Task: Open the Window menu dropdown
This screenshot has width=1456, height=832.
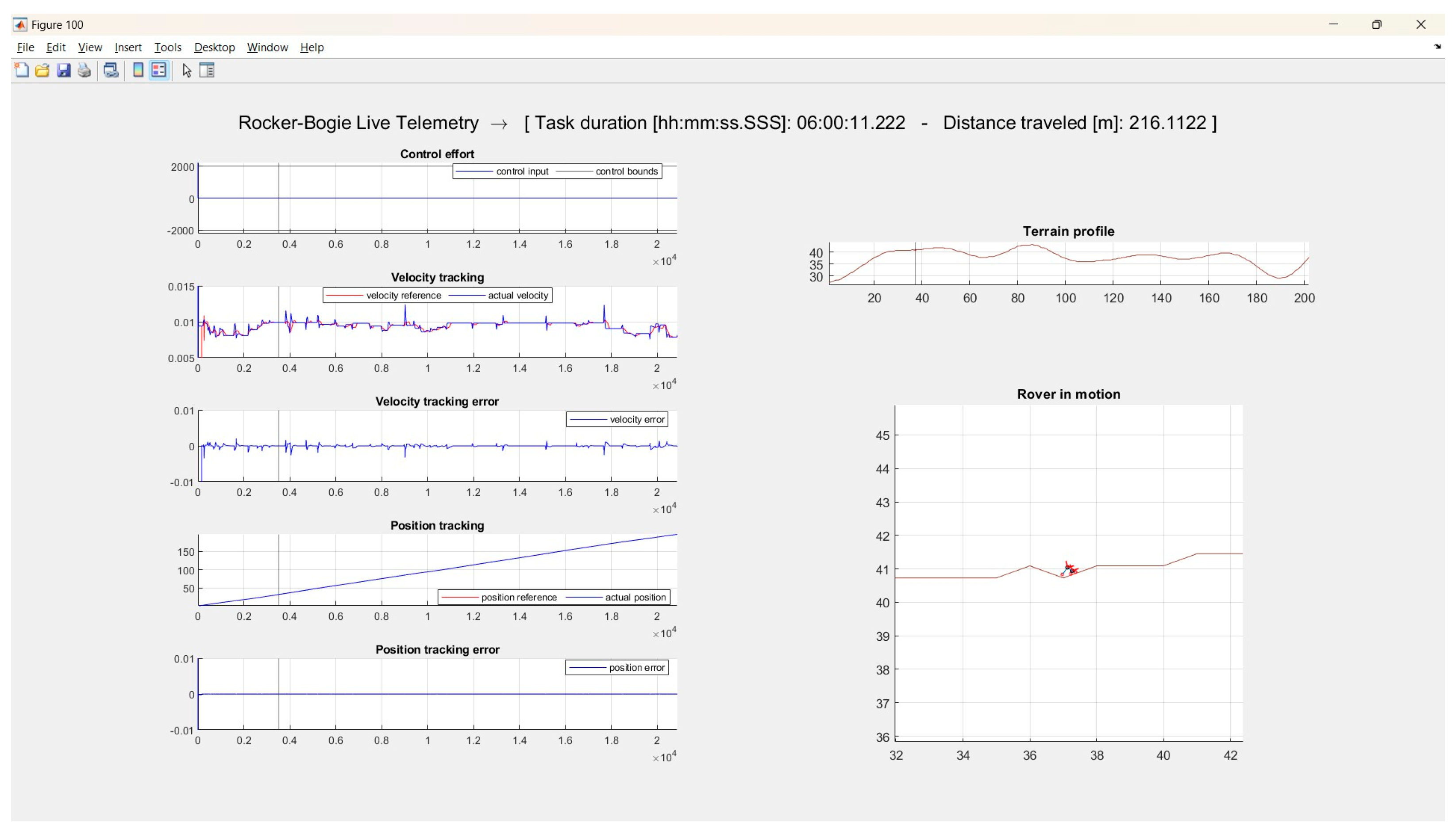Action: [267, 47]
